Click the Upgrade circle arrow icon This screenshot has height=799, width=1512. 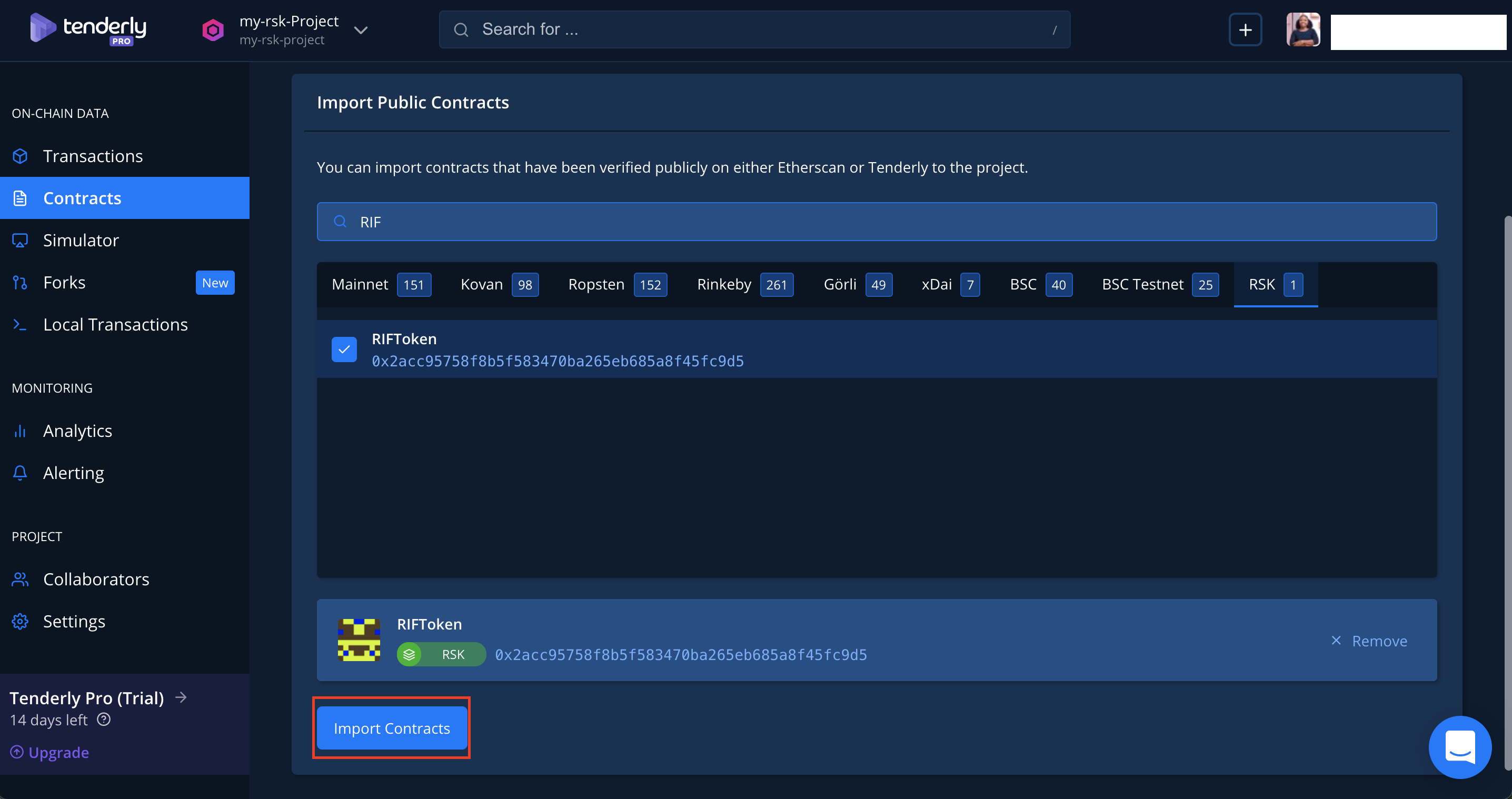click(17, 752)
